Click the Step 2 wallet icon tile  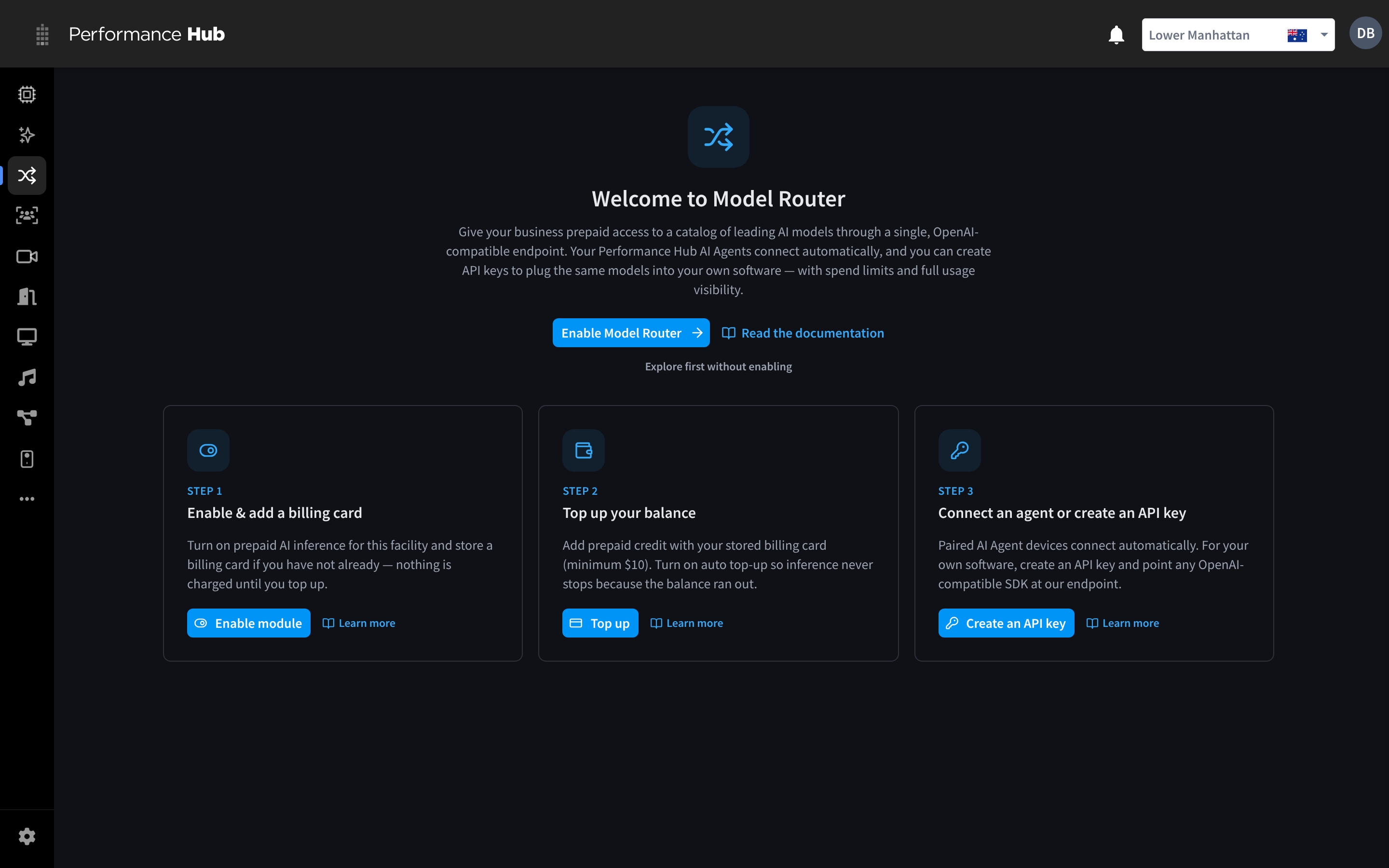(584, 450)
